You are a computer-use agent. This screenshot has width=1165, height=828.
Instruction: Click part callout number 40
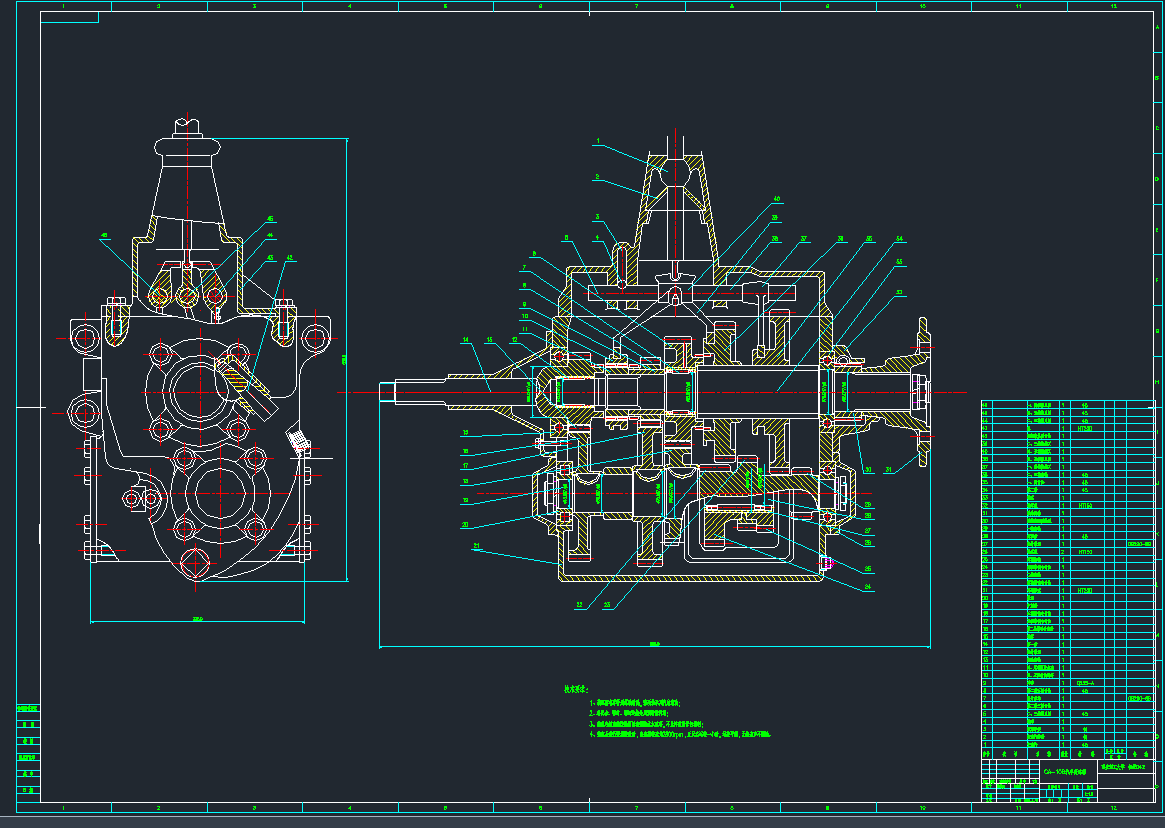777,199
